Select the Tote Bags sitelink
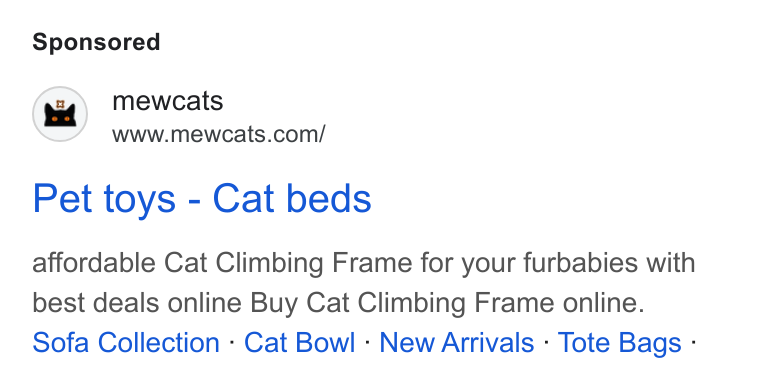 point(620,342)
